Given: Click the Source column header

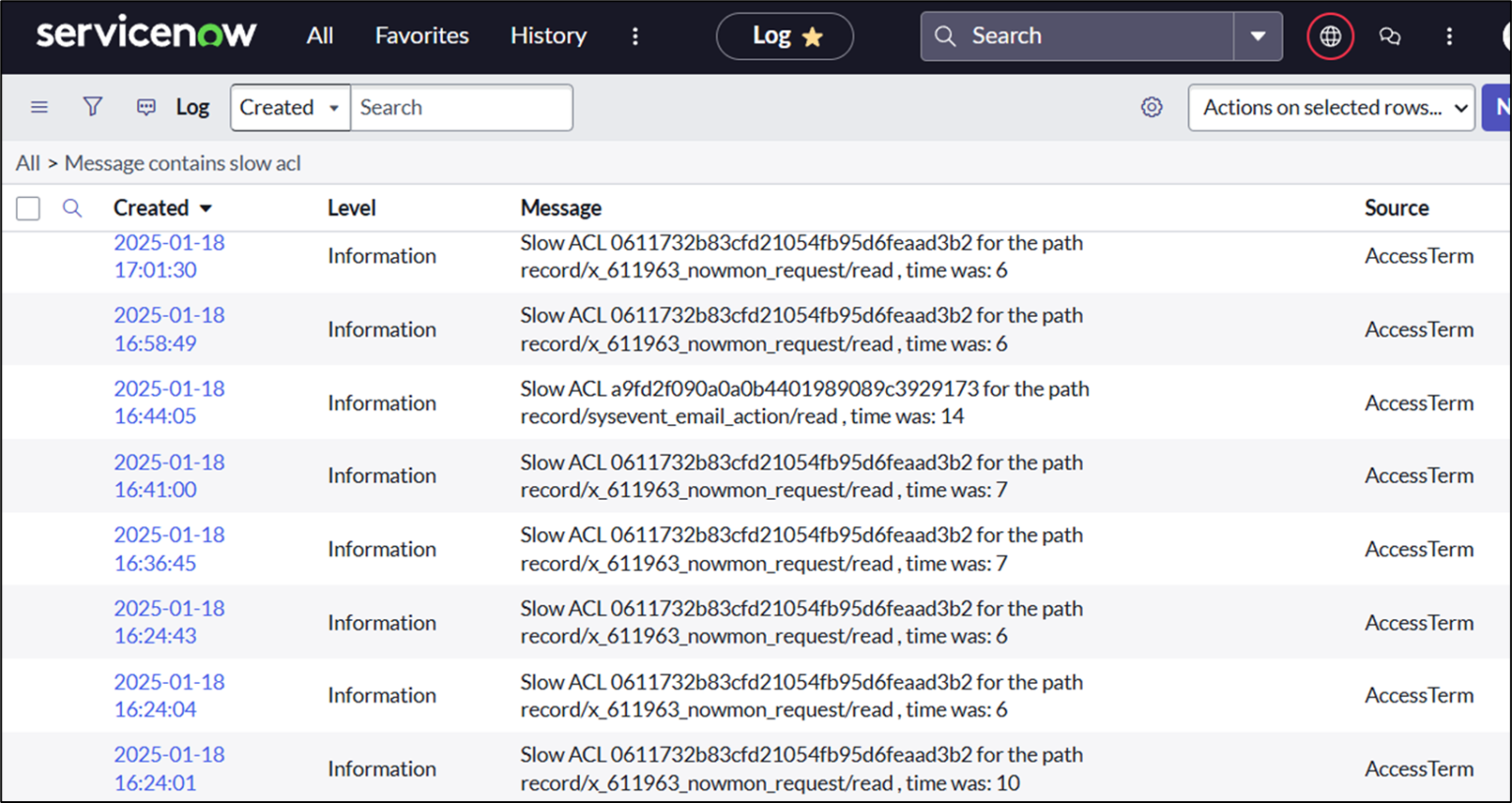Looking at the screenshot, I should (x=1397, y=208).
